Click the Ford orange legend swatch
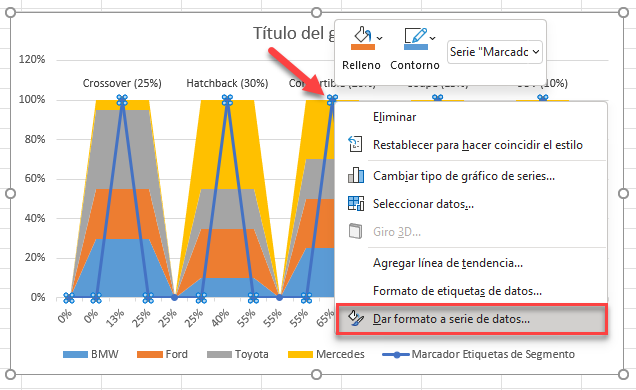The image size is (636, 390). point(150,354)
